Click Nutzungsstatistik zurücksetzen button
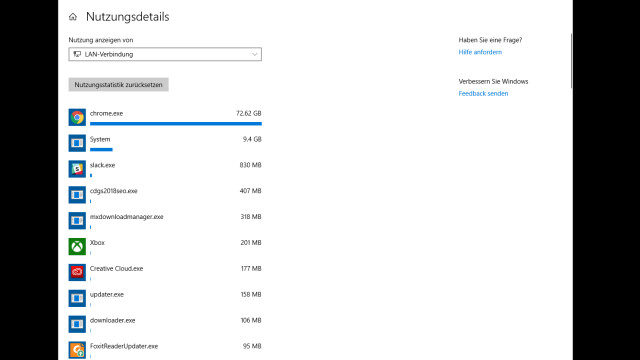 click(118, 84)
